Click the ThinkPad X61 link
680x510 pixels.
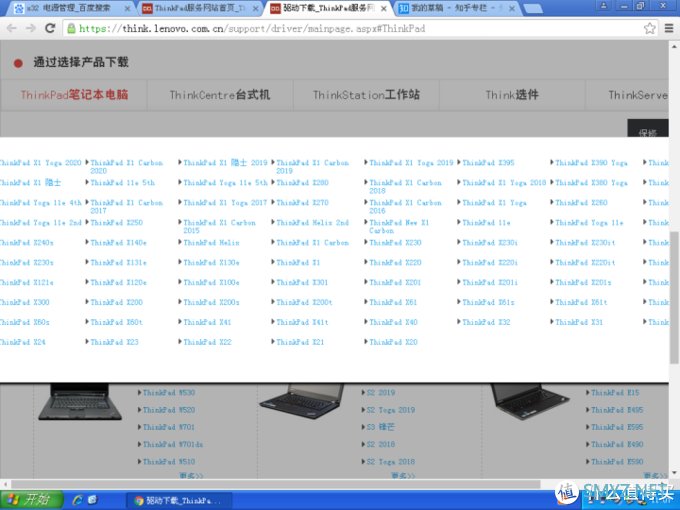click(x=393, y=302)
